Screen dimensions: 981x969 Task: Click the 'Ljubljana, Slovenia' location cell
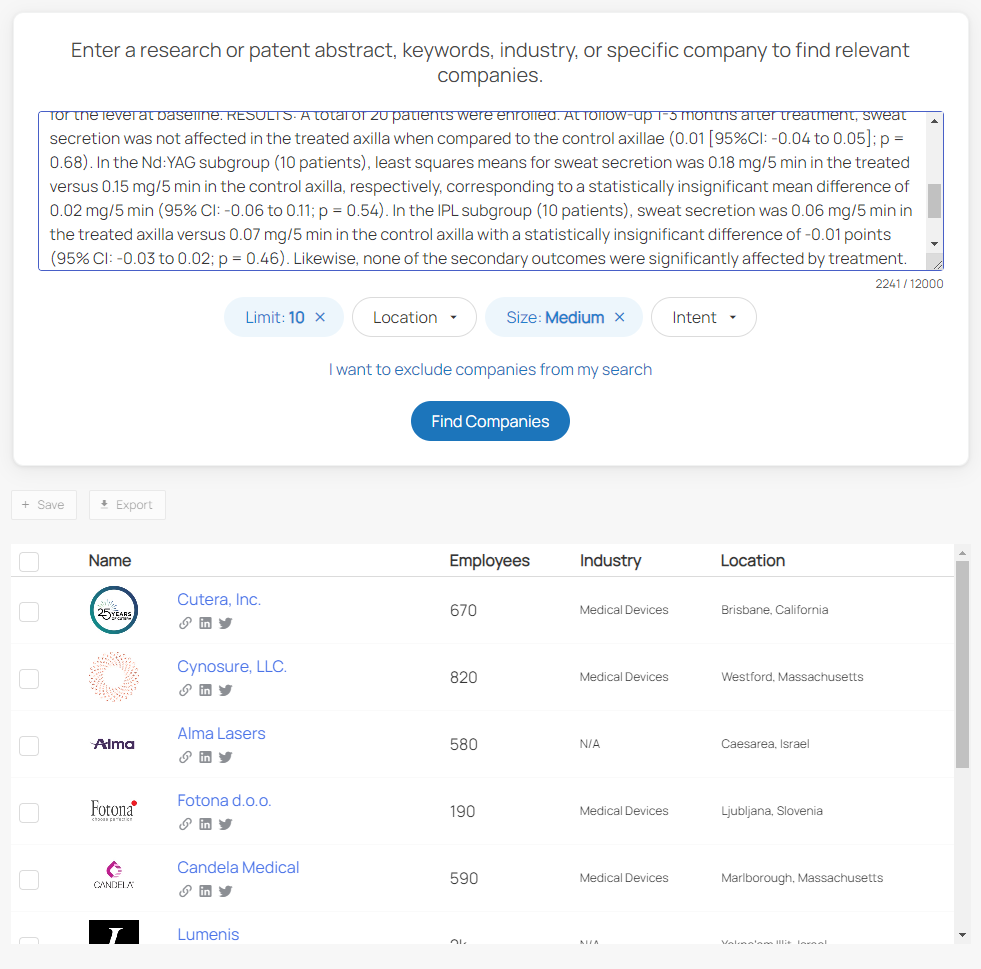point(771,811)
